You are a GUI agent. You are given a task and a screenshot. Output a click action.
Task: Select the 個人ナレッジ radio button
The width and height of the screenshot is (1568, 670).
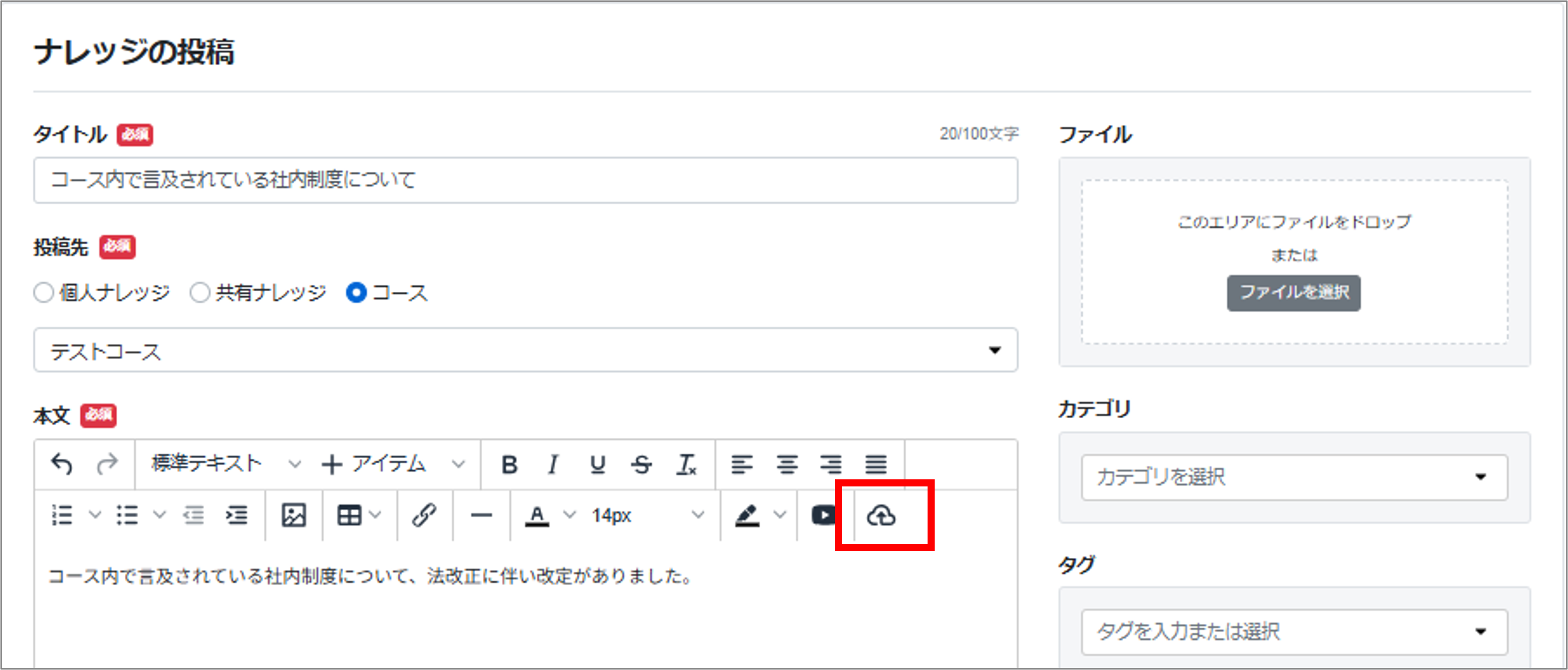pyautogui.click(x=44, y=293)
